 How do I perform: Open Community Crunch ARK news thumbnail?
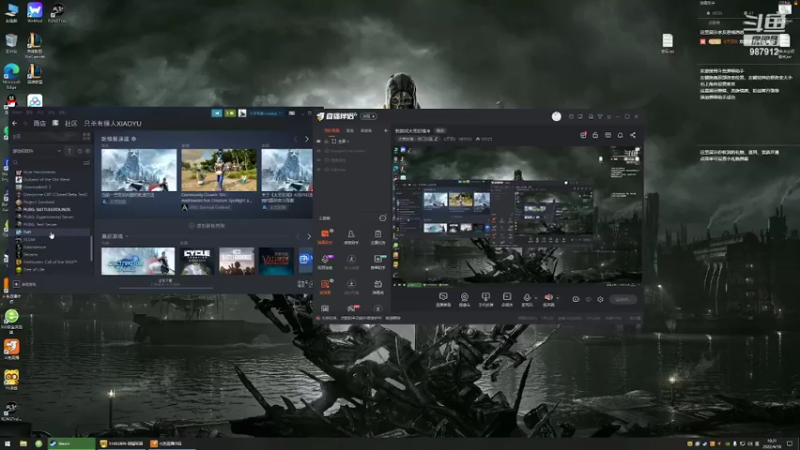click(x=219, y=170)
